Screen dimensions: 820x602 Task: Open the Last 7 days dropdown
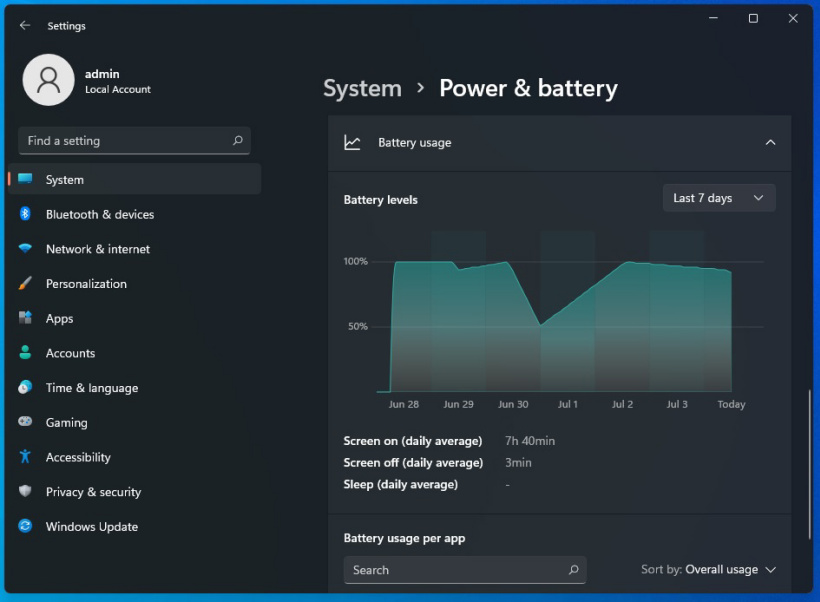718,197
